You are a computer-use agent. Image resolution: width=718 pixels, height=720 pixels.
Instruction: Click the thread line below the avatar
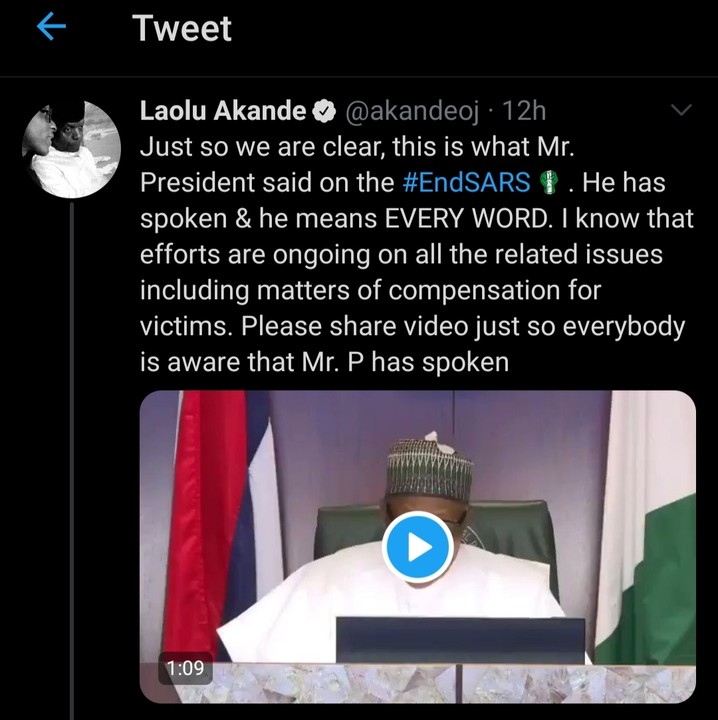tap(72, 450)
